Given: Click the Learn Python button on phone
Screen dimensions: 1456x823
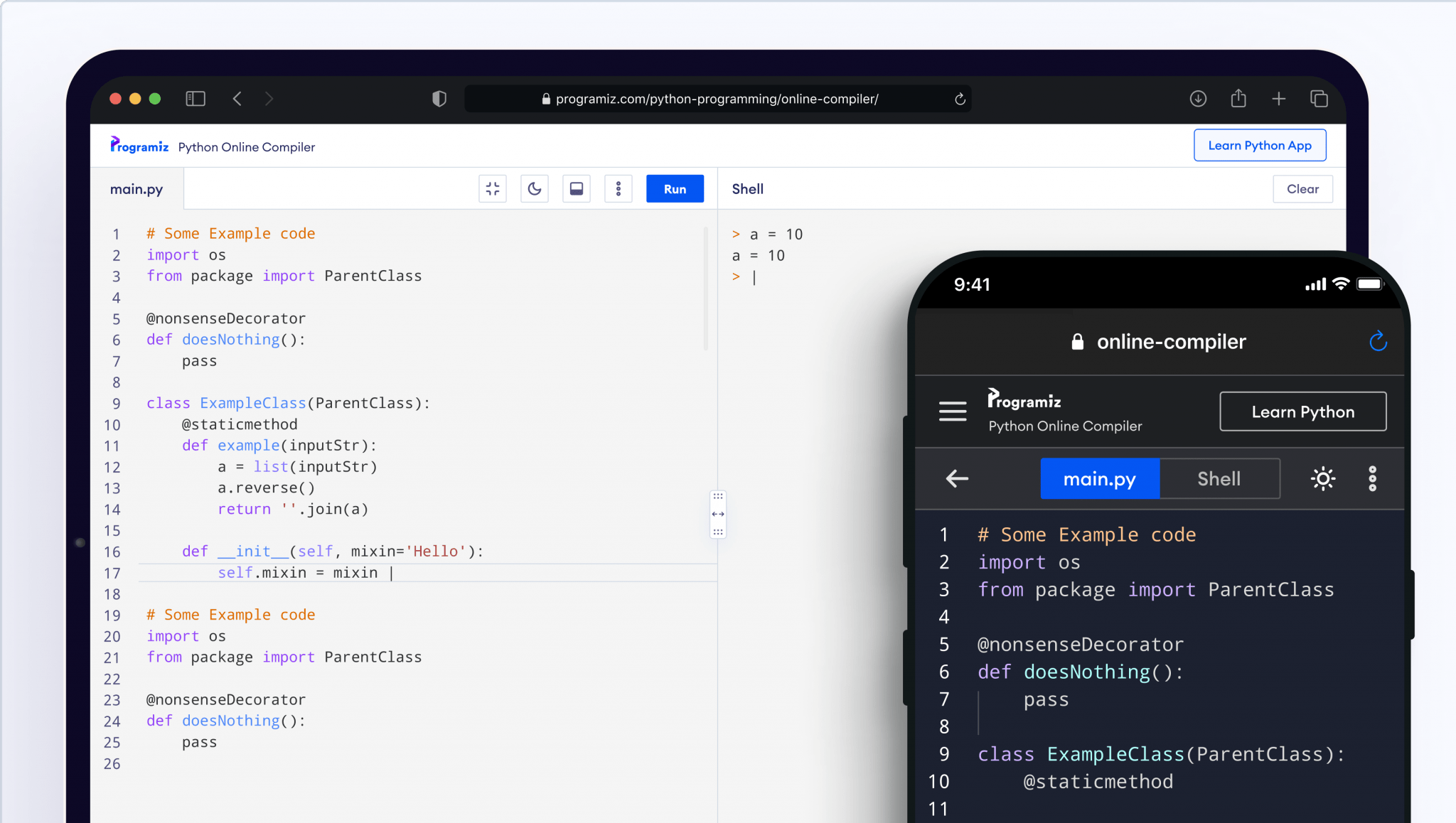Looking at the screenshot, I should click(1303, 411).
